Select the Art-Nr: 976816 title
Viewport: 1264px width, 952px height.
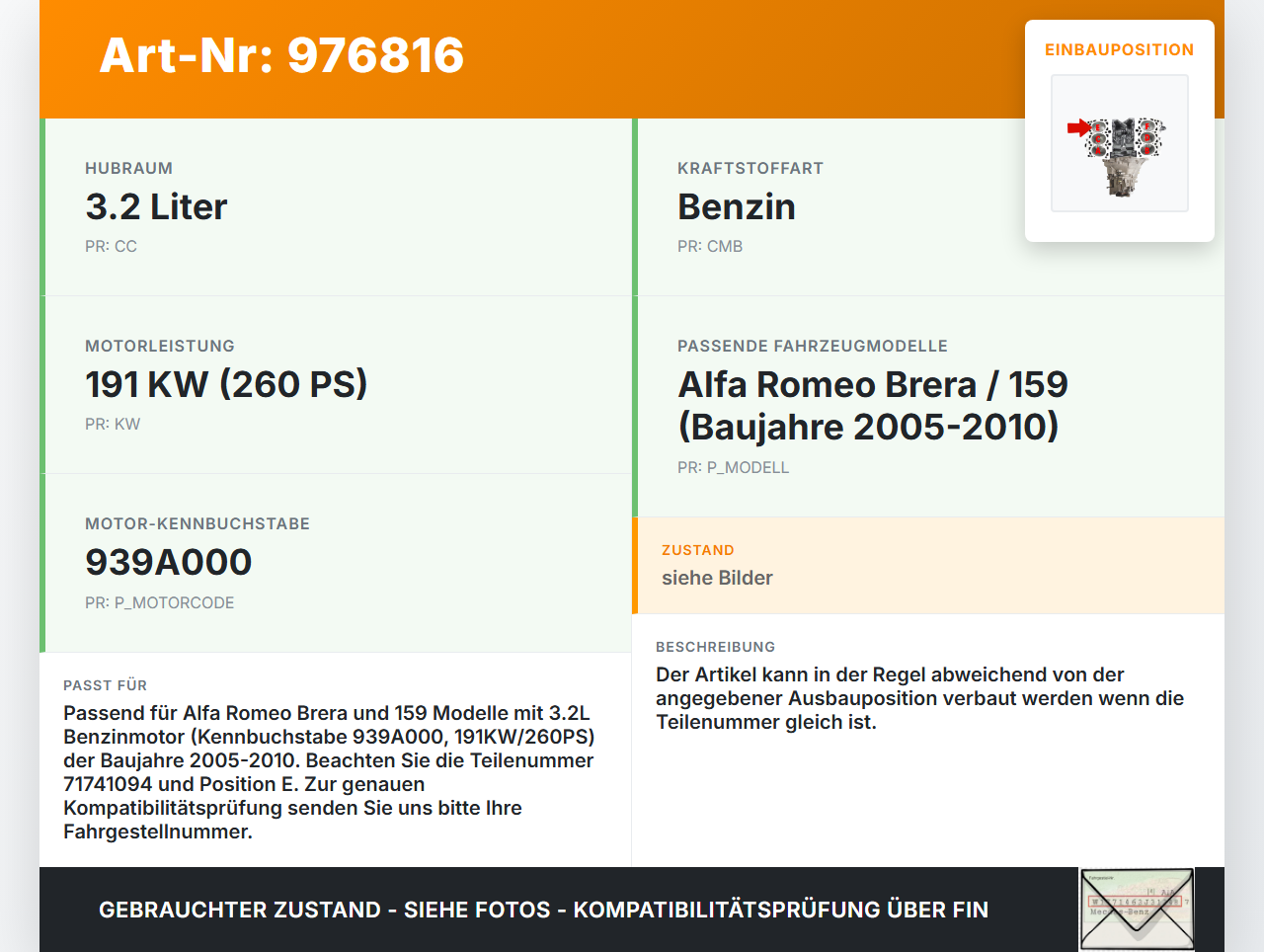(x=281, y=55)
